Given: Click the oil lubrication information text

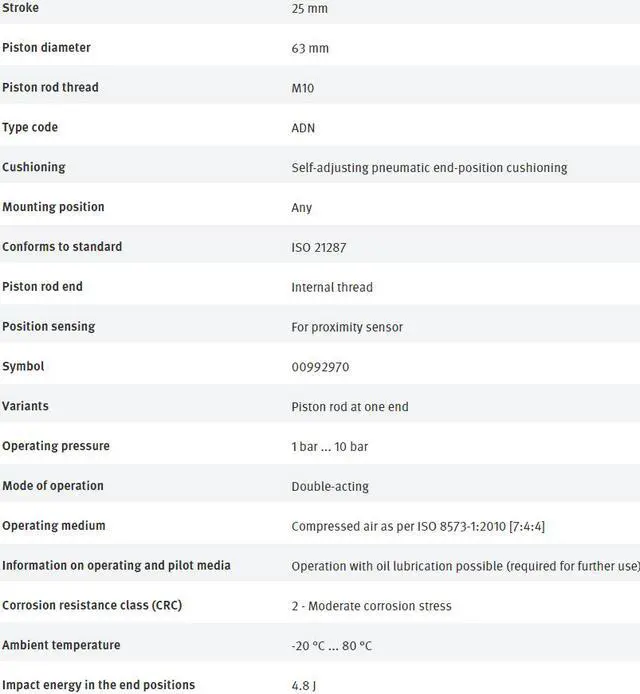Looking at the screenshot, I should [465, 566].
